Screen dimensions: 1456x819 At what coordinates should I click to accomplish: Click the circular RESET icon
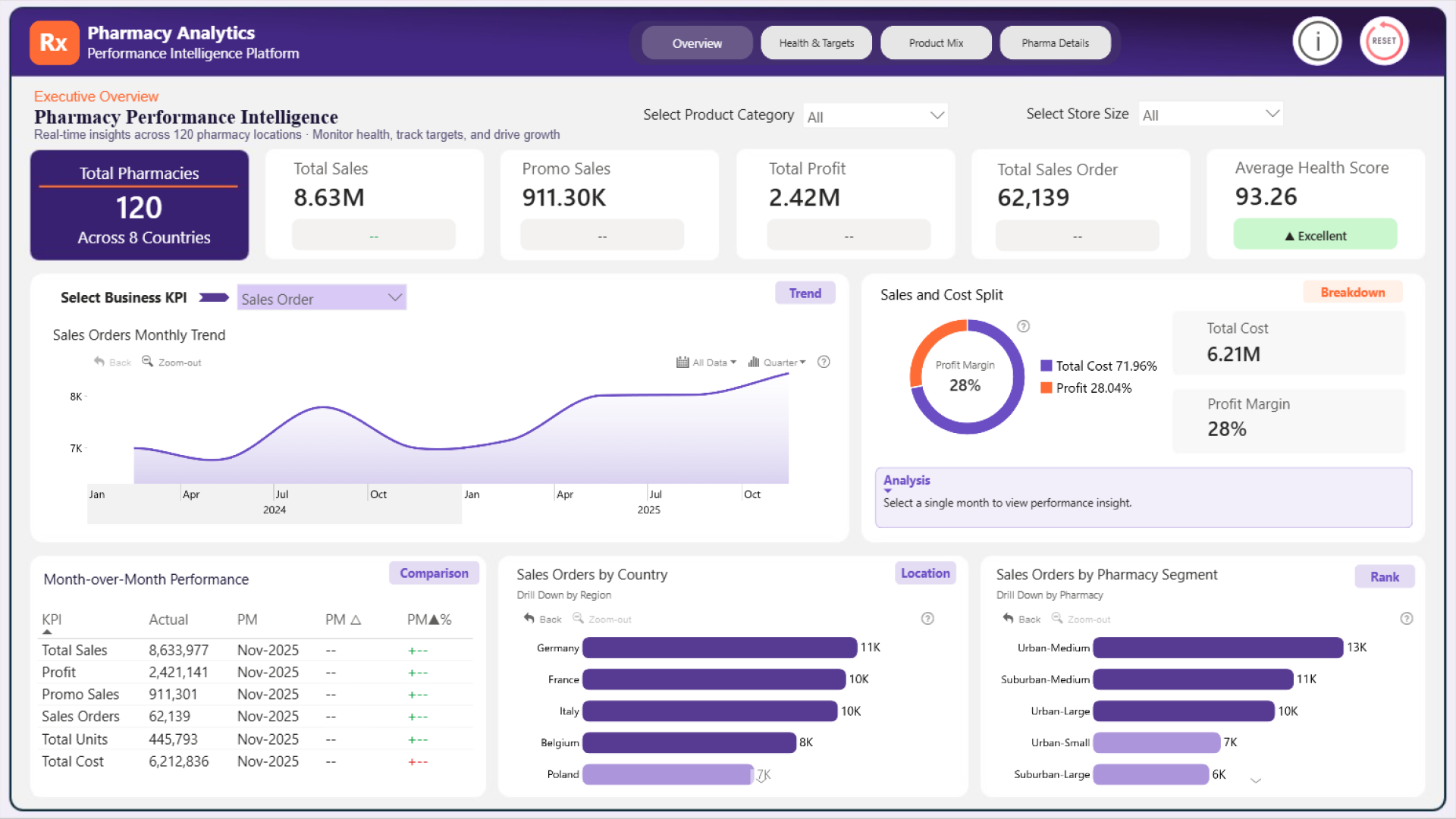click(x=1384, y=41)
